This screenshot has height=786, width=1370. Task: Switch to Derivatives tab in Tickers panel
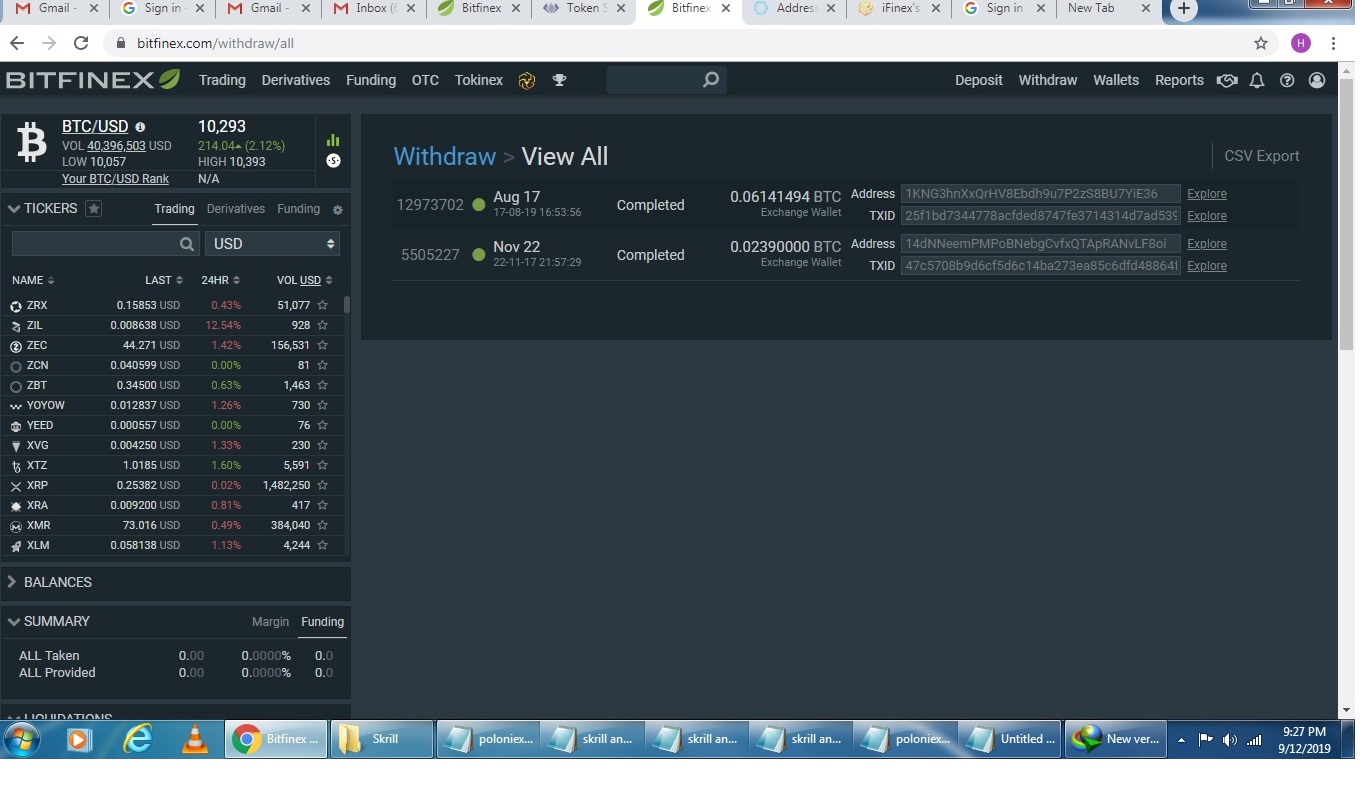click(x=236, y=209)
